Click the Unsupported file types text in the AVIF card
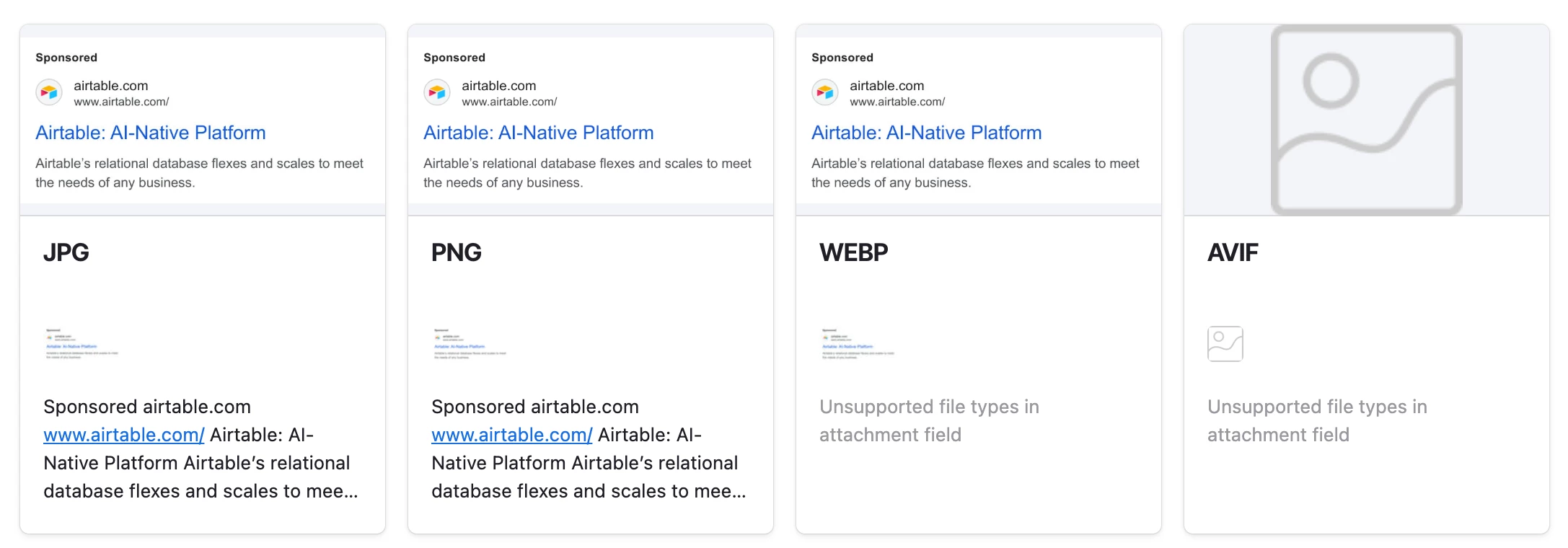The height and width of the screenshot is (548, 1568). tap(1317, 420)
